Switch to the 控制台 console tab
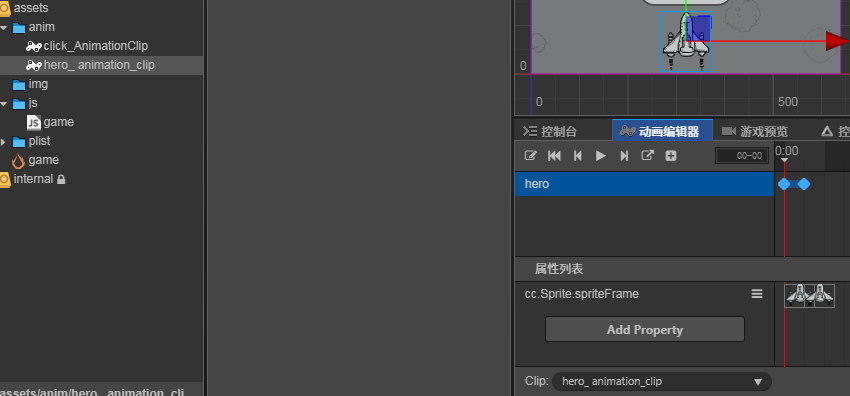This screenshot has height=396, width=850. coord(550,131)
